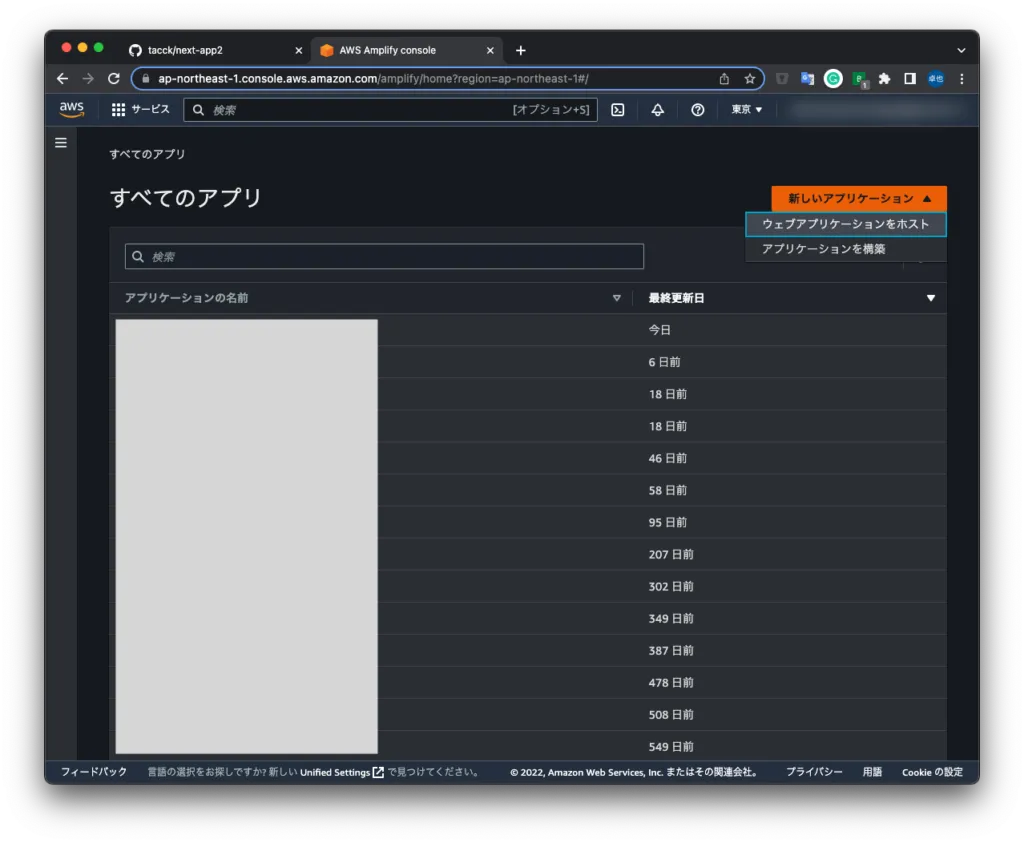Open the サービス grid menu icon
Image resolution: width=1024 pixels, height=843 pixels.
(118, 110)
